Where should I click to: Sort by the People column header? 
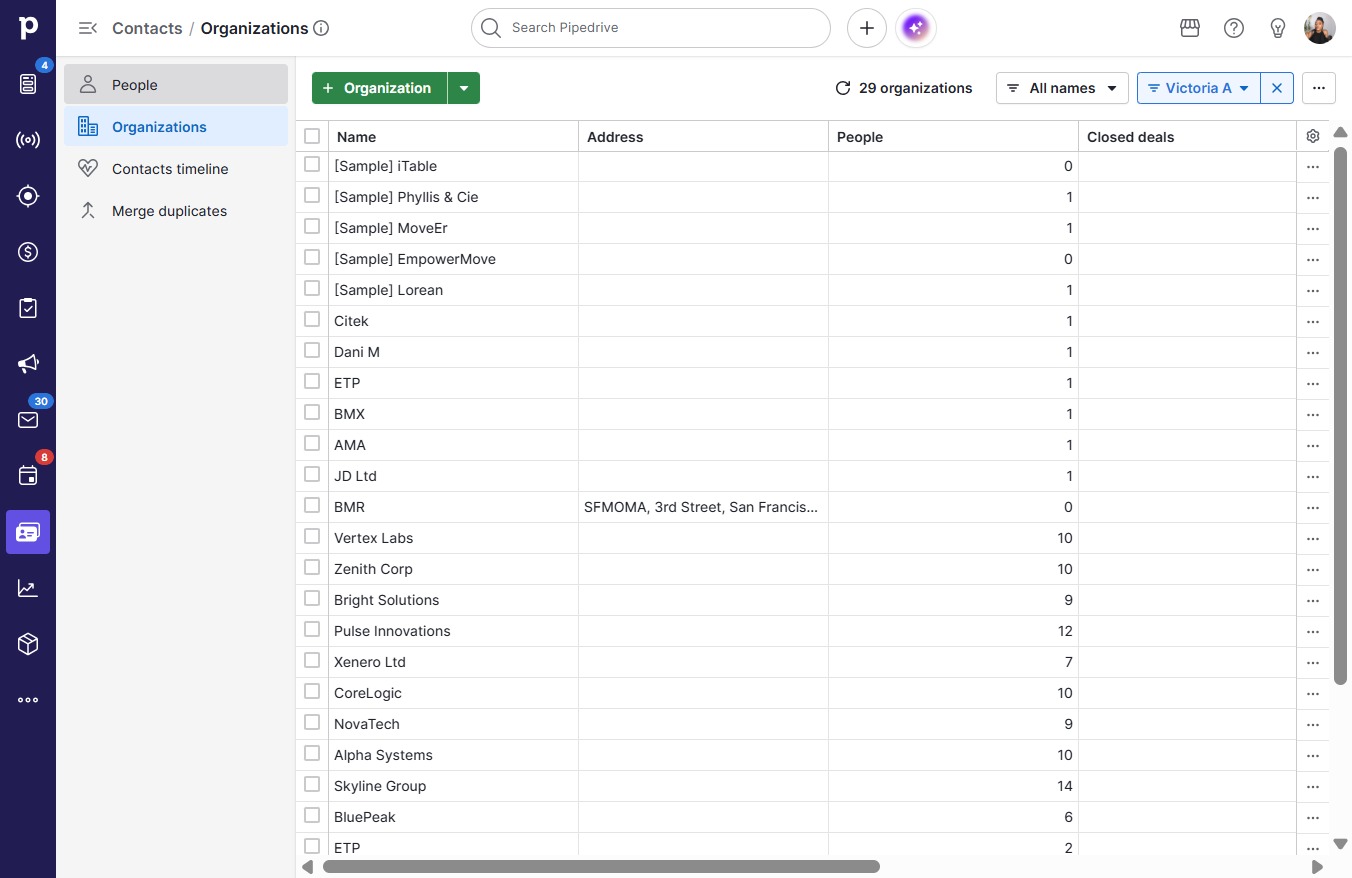pos(953,137)
